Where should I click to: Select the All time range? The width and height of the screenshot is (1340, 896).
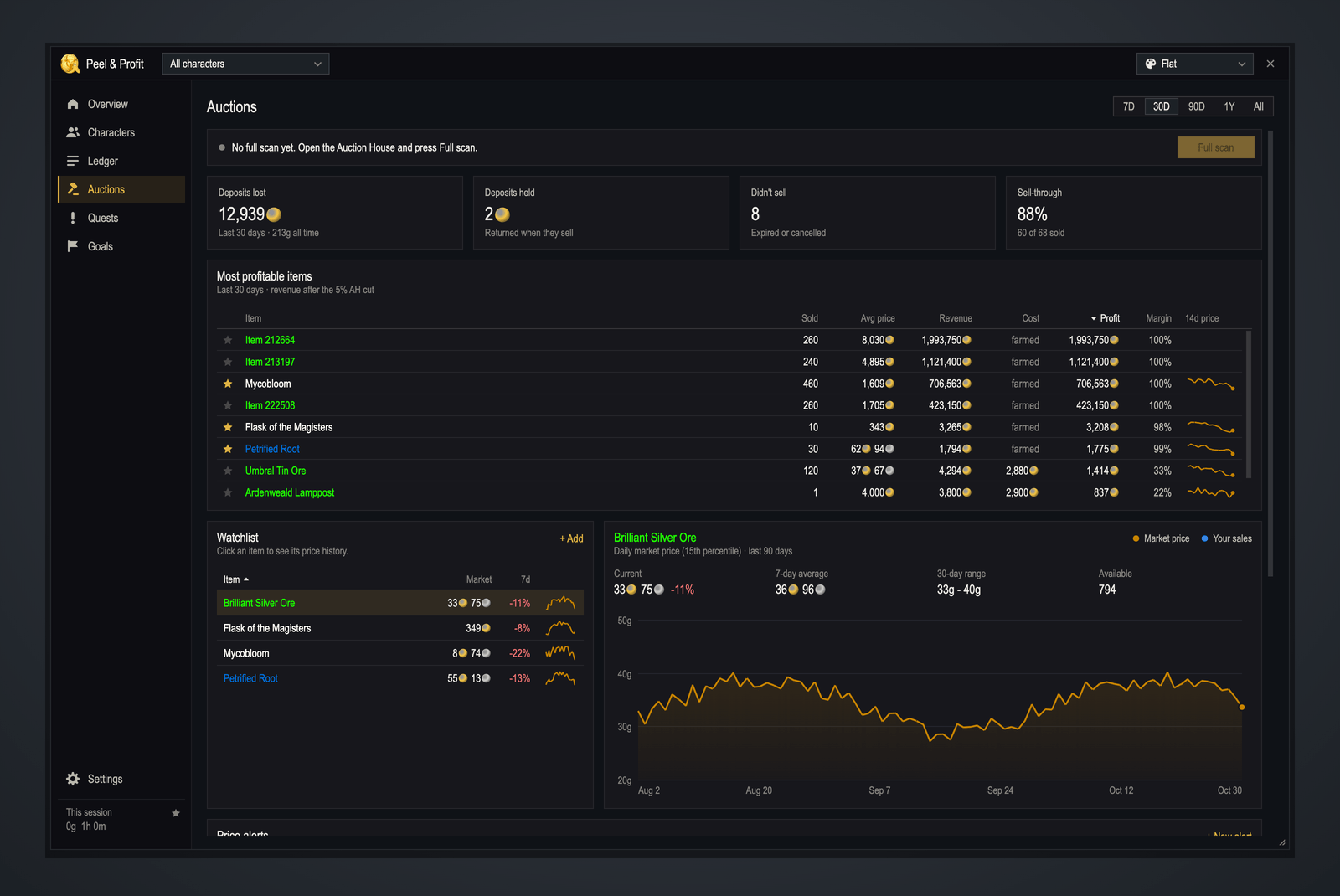coord(1258,106)
